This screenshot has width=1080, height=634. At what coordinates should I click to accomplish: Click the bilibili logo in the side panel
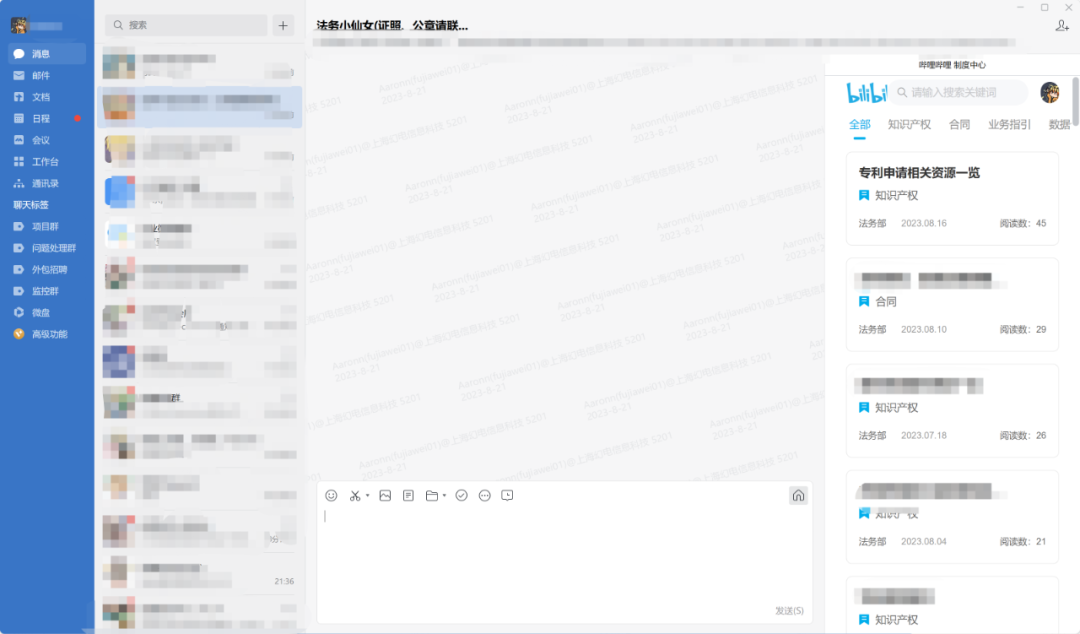pyautogui.click(x=866, y=92)
